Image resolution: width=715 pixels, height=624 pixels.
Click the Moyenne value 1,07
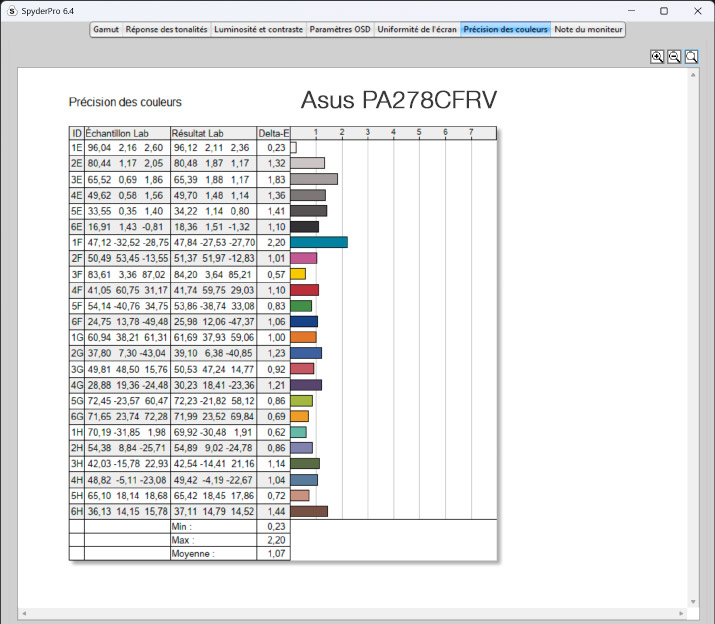(276, 554)
